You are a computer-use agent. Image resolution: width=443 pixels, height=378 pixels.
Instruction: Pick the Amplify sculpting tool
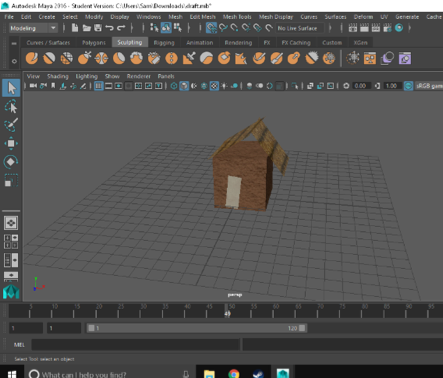point(311,58)
